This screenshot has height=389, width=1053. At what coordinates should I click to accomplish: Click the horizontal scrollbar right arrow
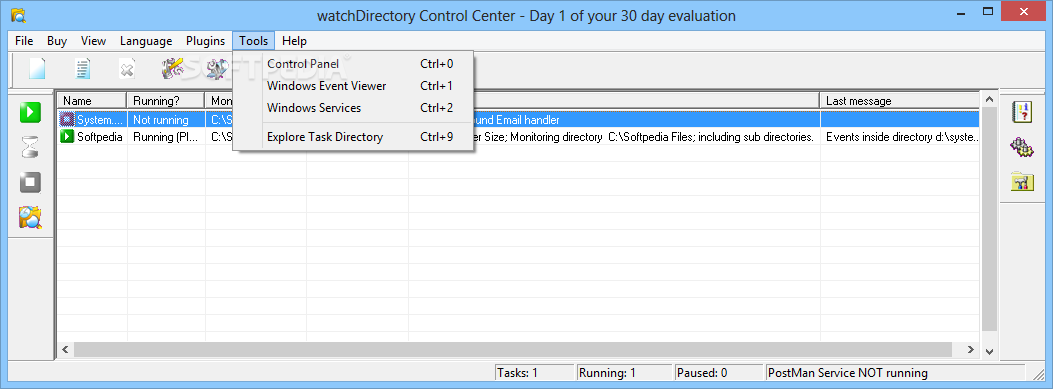[x=970, y=349]
